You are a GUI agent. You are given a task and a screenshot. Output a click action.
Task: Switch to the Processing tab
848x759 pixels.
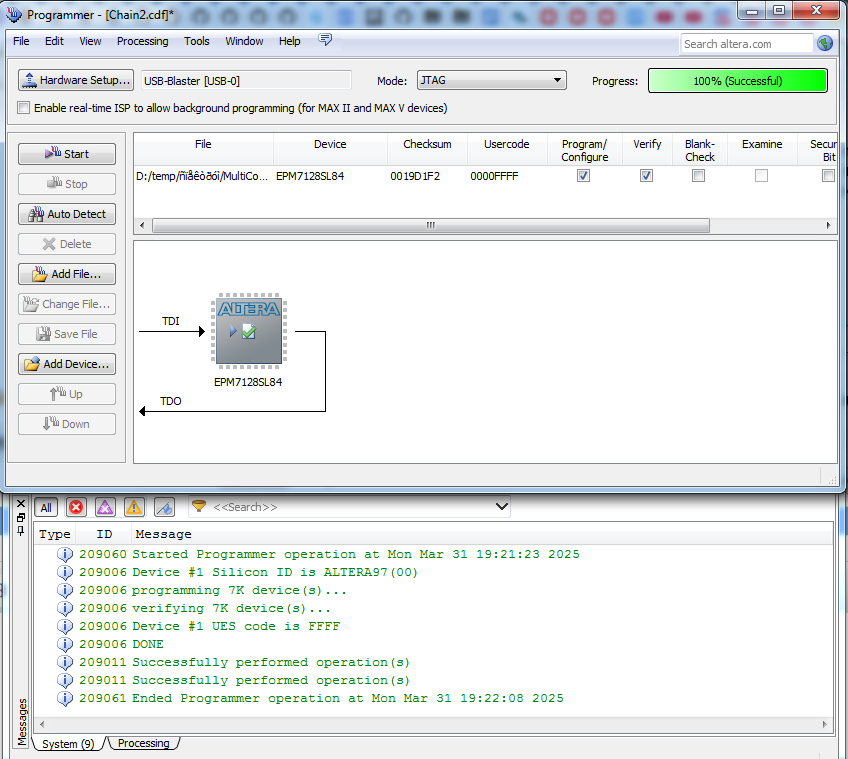143,743
